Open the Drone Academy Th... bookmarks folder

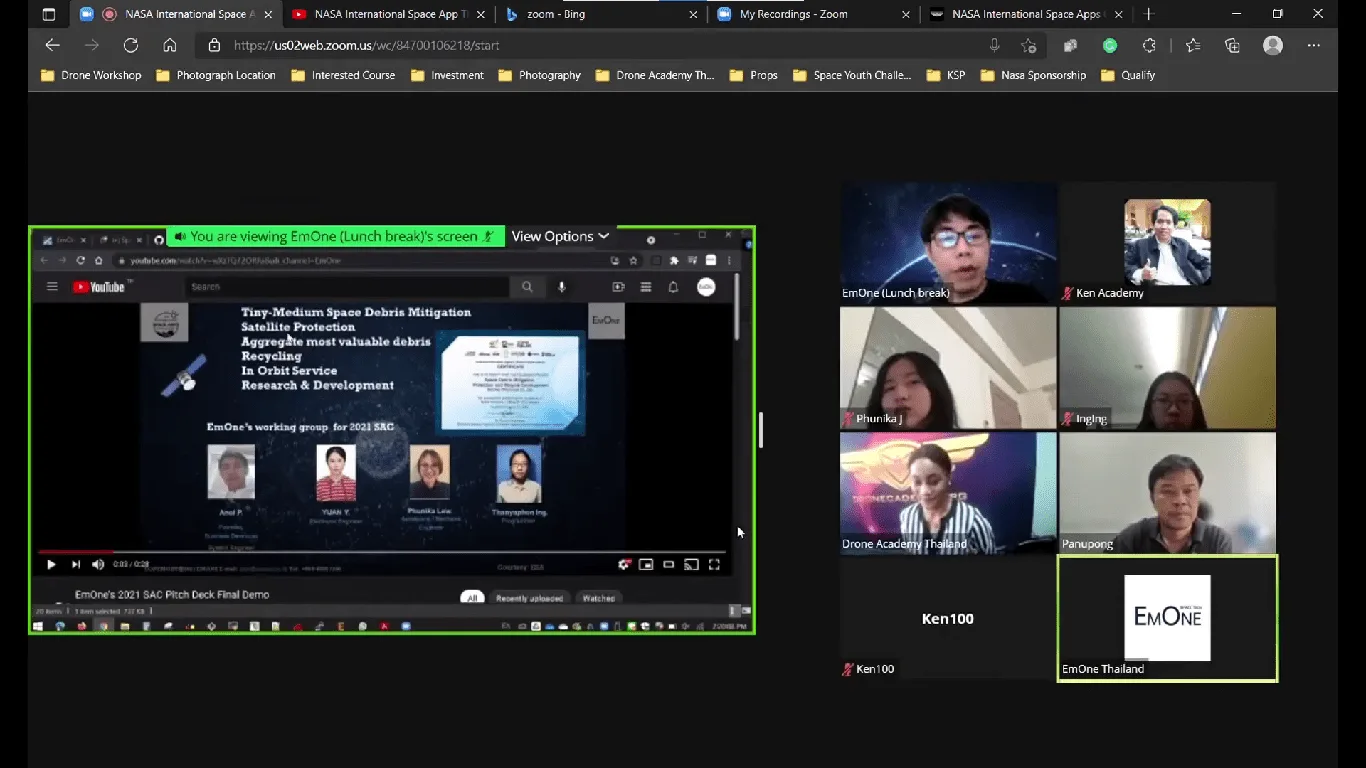click(655, 75)
